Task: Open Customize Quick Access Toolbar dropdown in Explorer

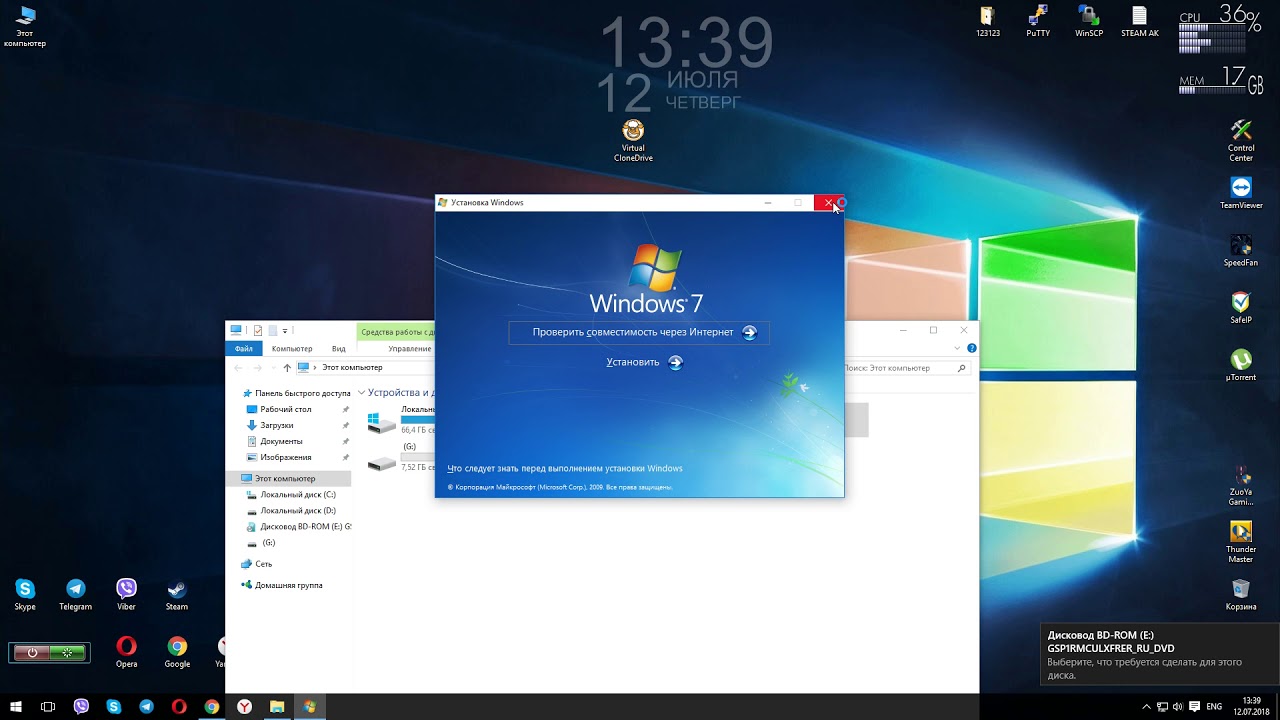Action: click(285, 330)
